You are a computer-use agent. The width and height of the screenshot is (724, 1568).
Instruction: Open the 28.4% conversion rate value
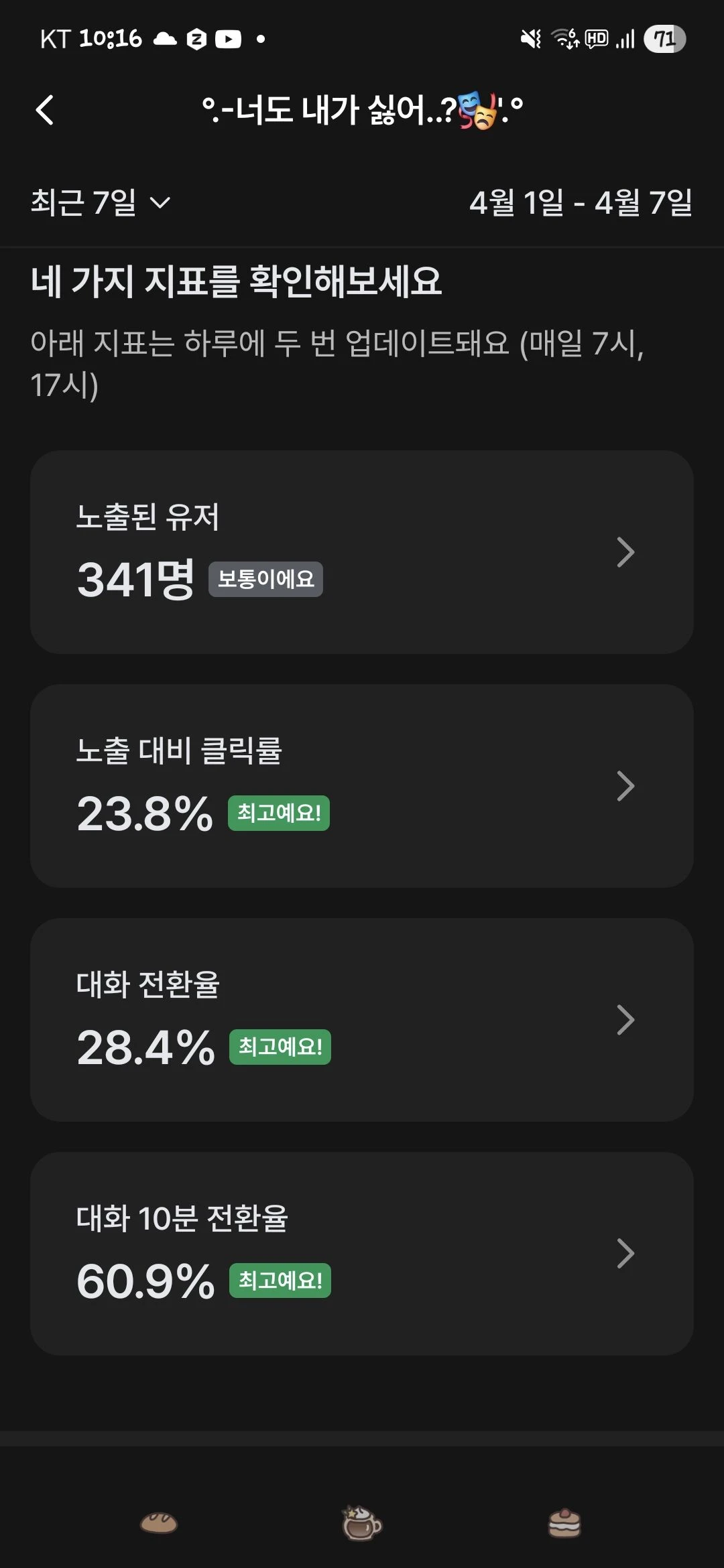(x=145, y=1047)
